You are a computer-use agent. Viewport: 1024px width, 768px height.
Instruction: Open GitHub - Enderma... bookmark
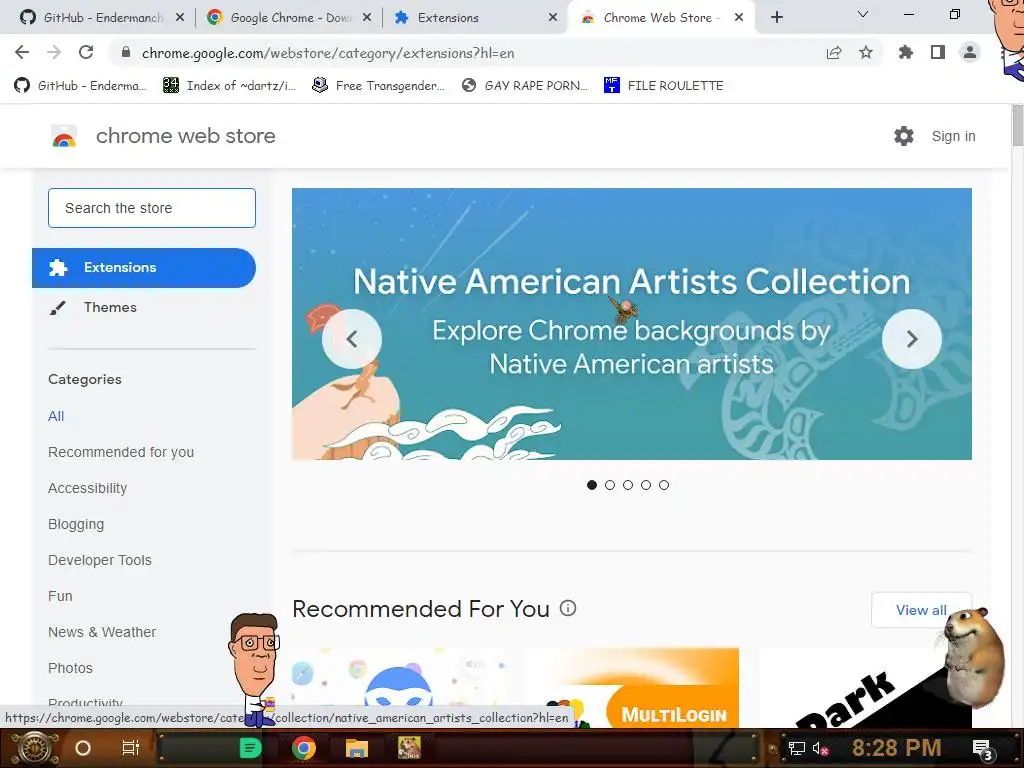80,86
